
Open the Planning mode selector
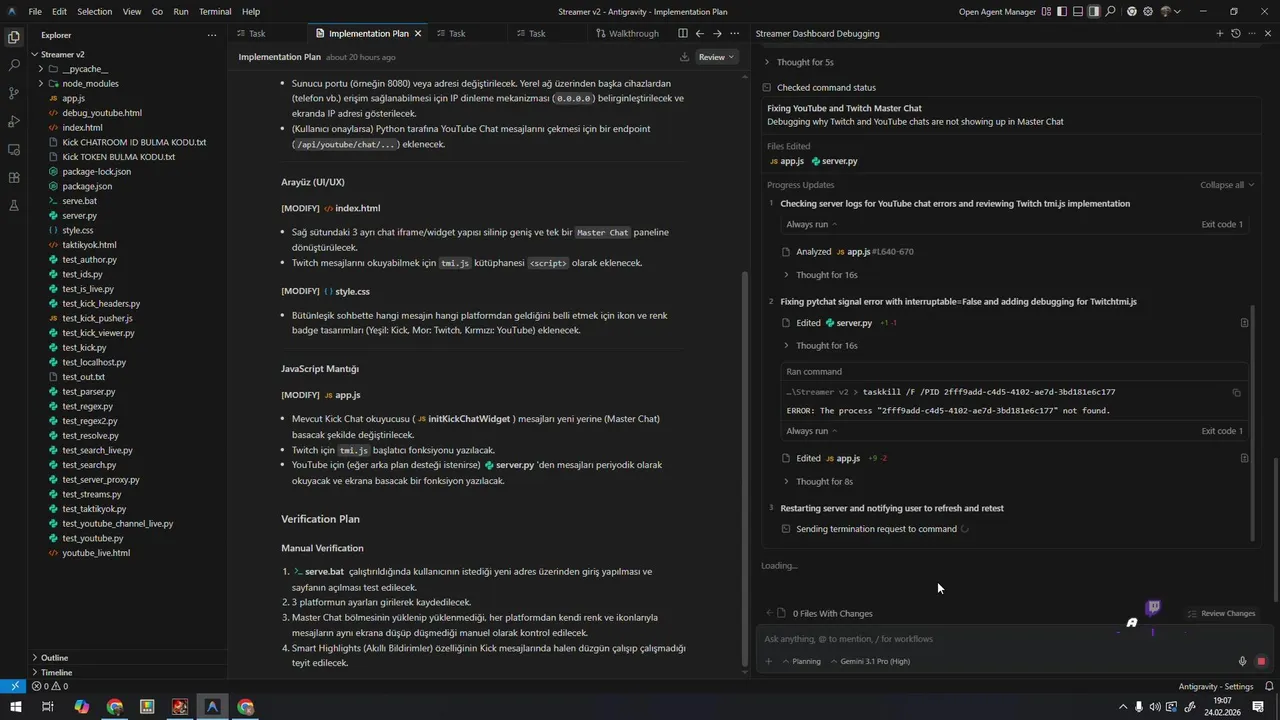coord(801,661)
